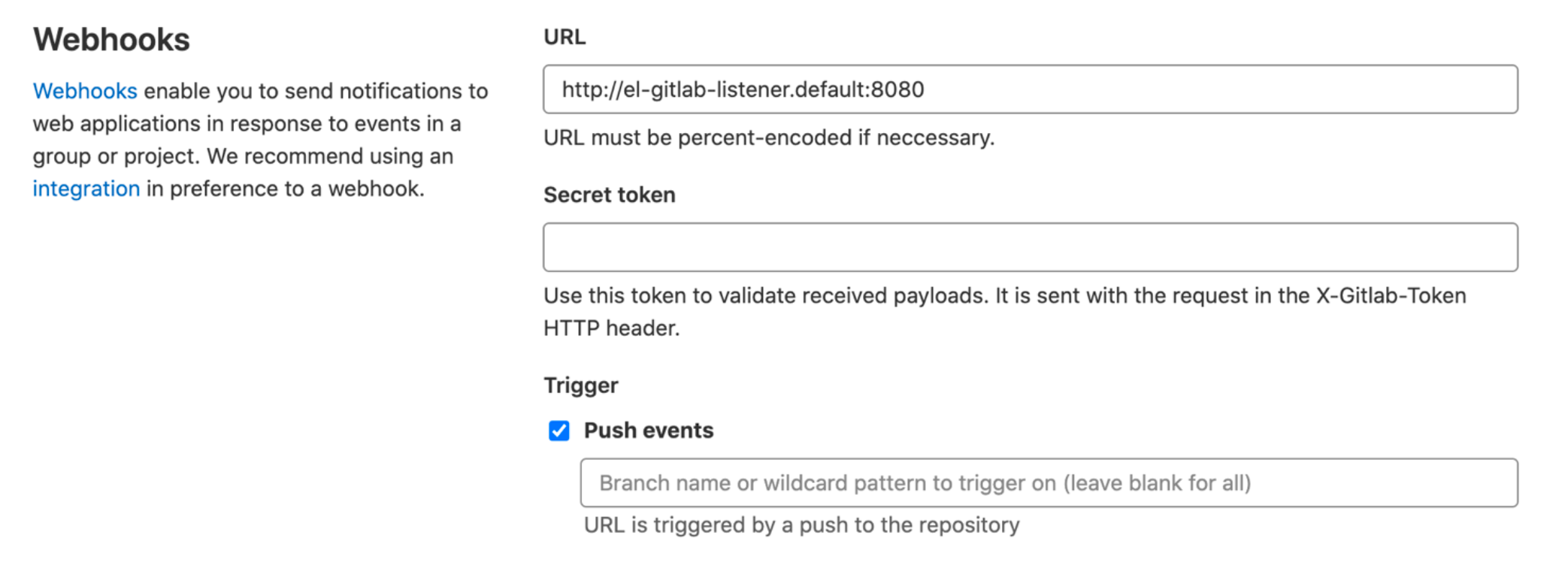Open the blue Webhooks documentation link
1568x562 pixels.
pos(85,91)
